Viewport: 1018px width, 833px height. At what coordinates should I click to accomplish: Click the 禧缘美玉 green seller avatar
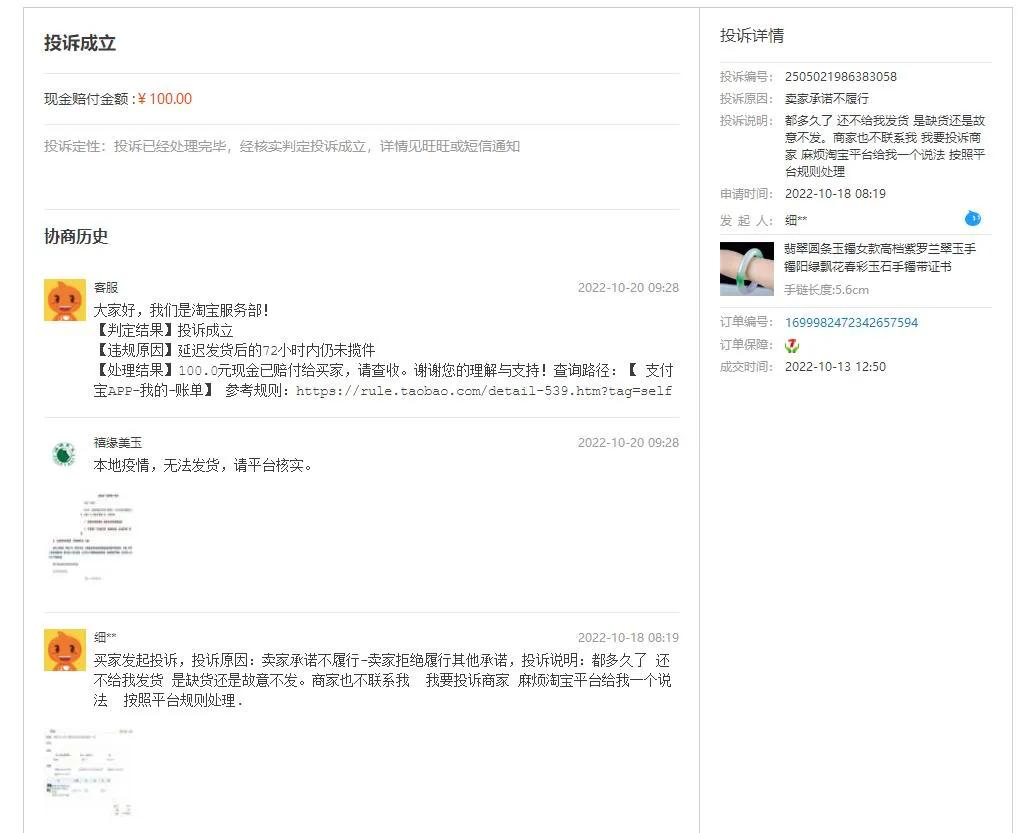(64, 452)
